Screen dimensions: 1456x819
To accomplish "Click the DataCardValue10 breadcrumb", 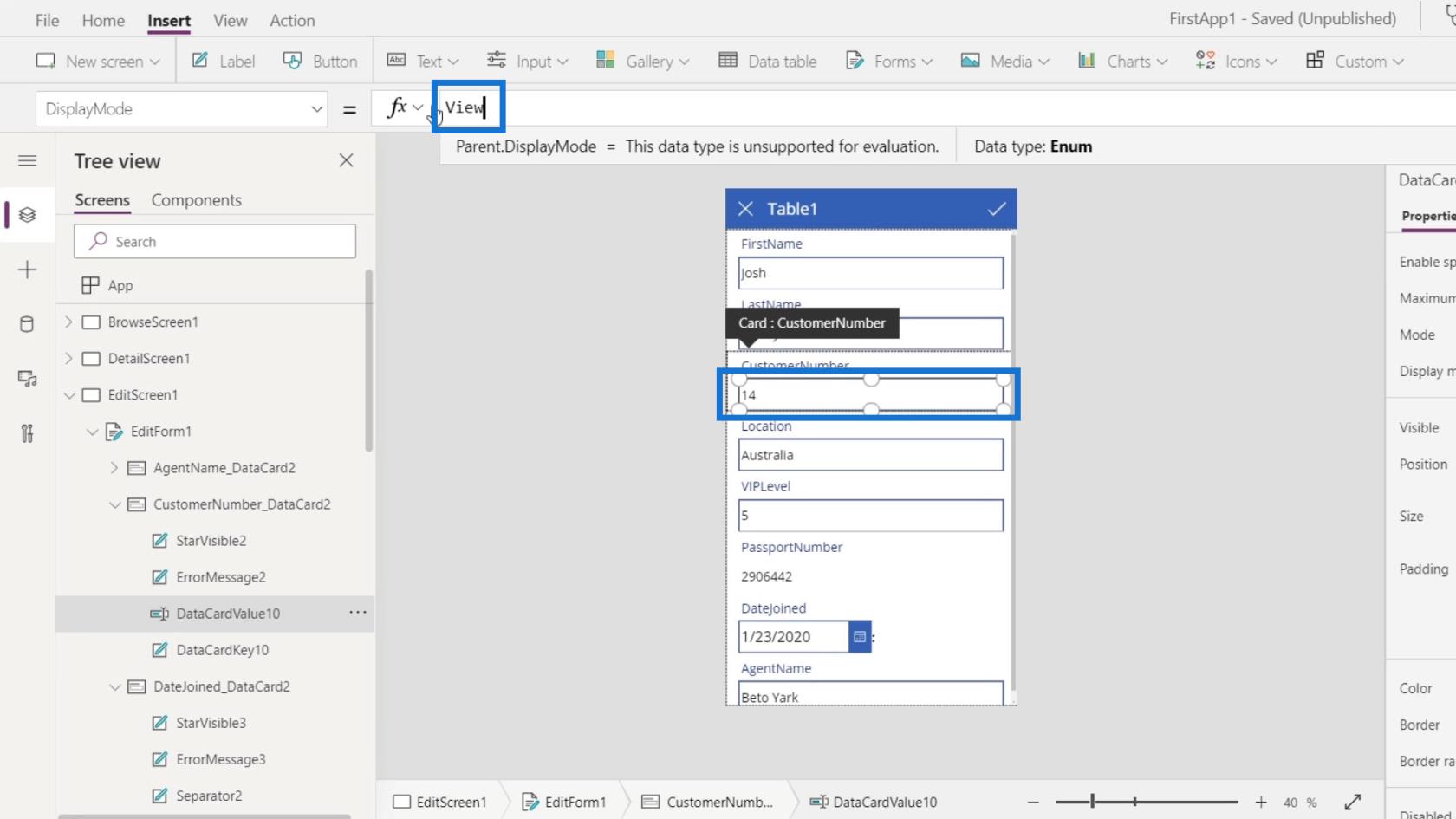I will coord(873,803).
